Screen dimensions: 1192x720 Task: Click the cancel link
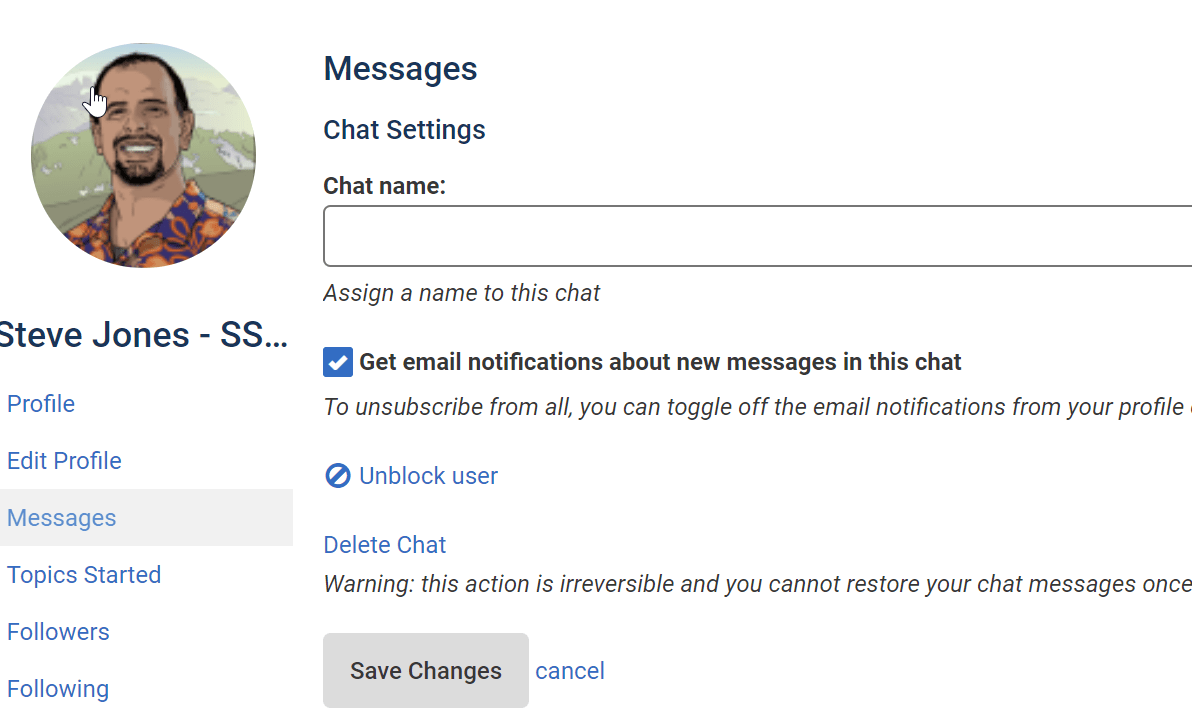pyautogui.click(x=570, y=671)
